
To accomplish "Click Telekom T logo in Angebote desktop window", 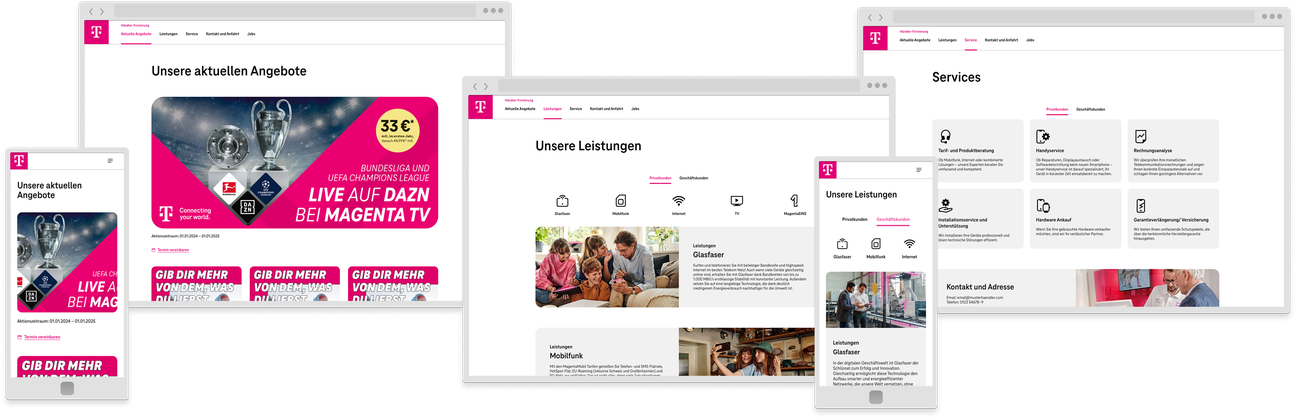I will tap(97, 32).
